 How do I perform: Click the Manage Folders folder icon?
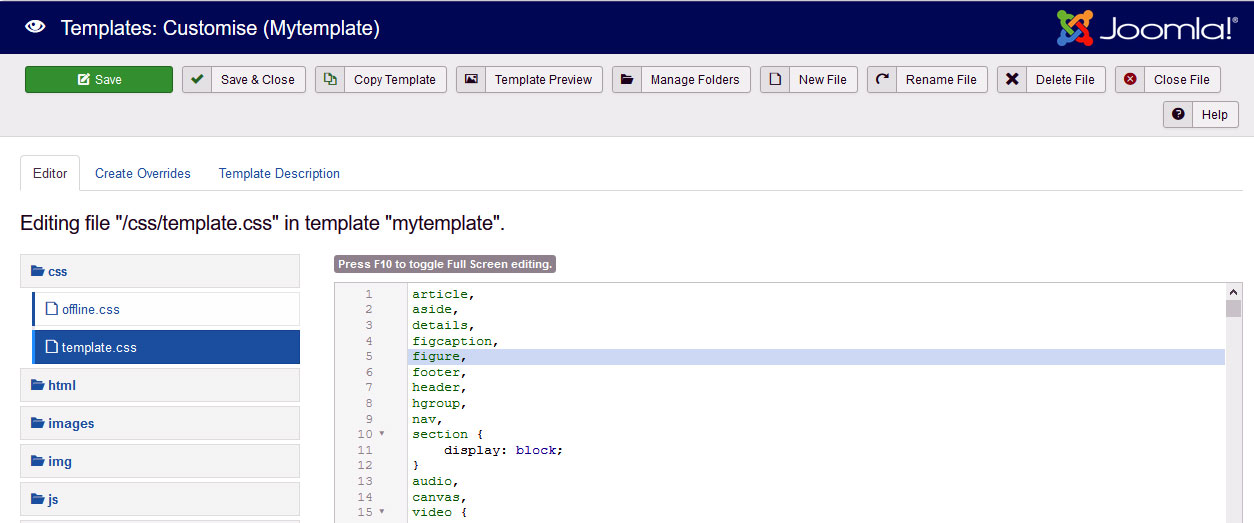[x=627, y=80]
